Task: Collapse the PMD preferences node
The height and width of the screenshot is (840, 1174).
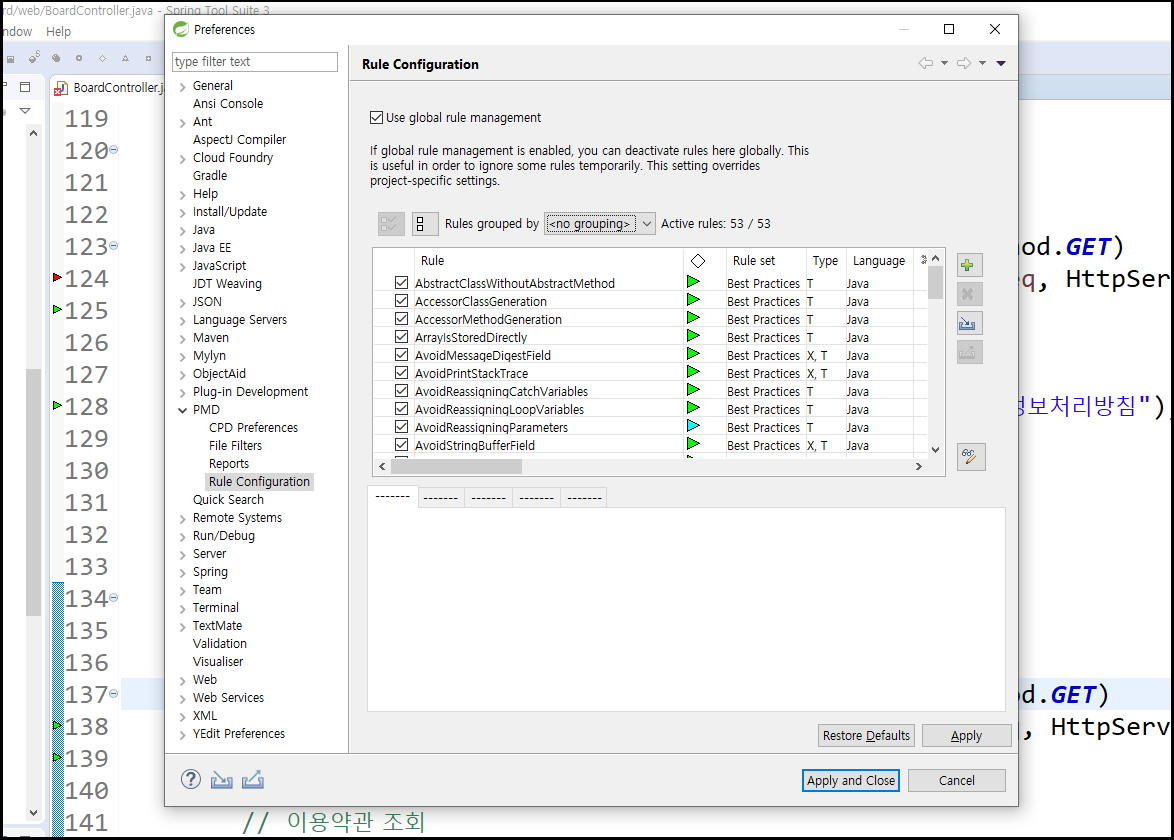Action: (x=183, y=410)
